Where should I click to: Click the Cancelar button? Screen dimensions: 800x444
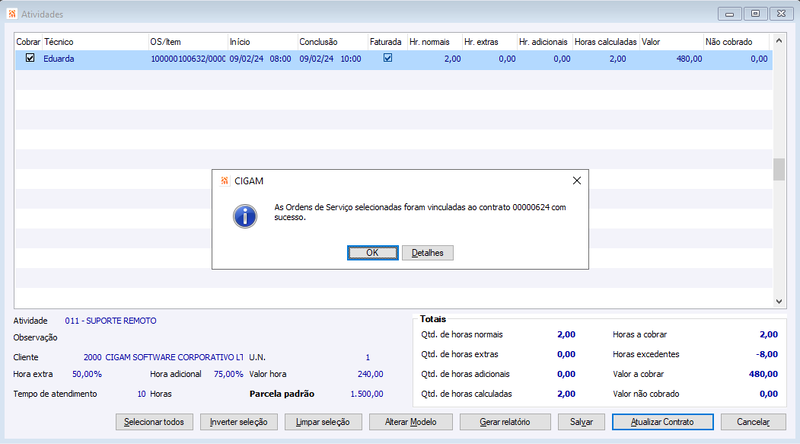(753, 422)
